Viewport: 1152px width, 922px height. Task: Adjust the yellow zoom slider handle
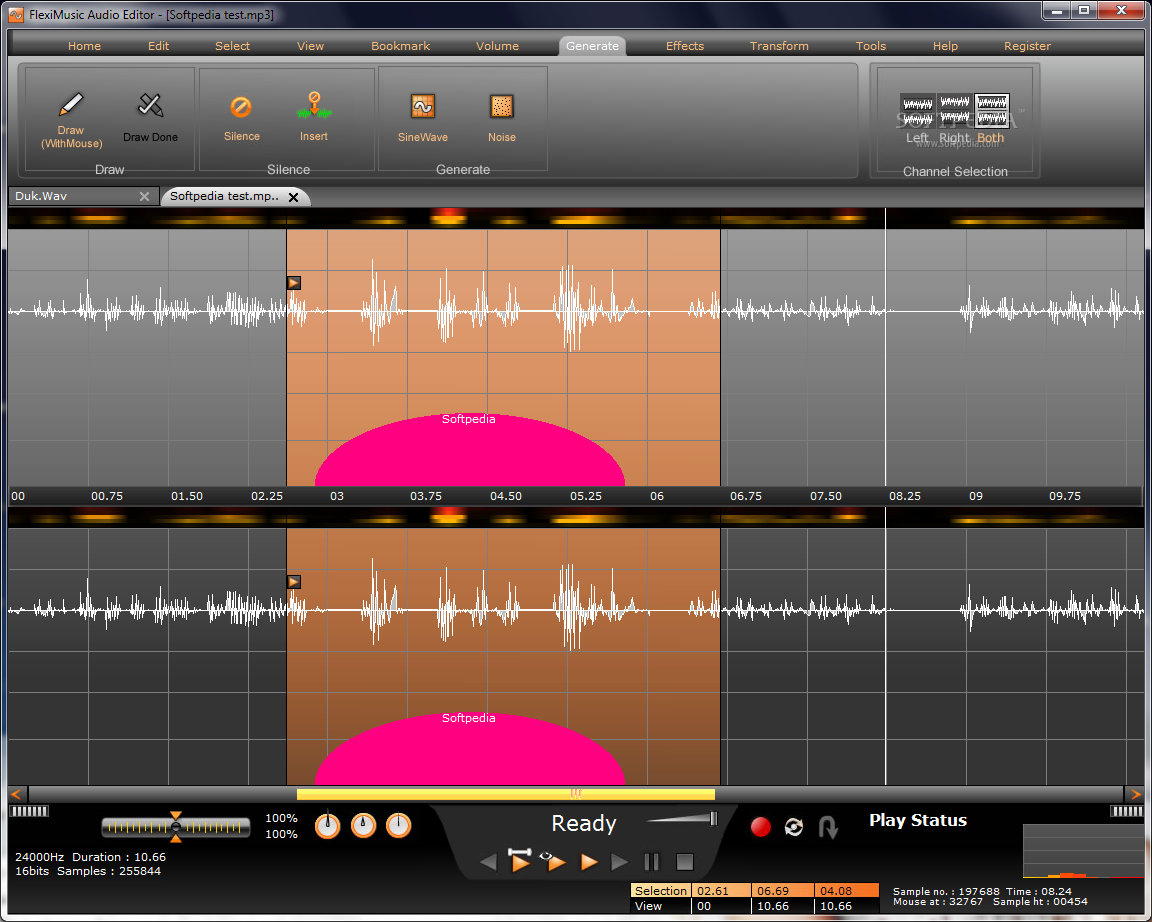pos(176,827)
